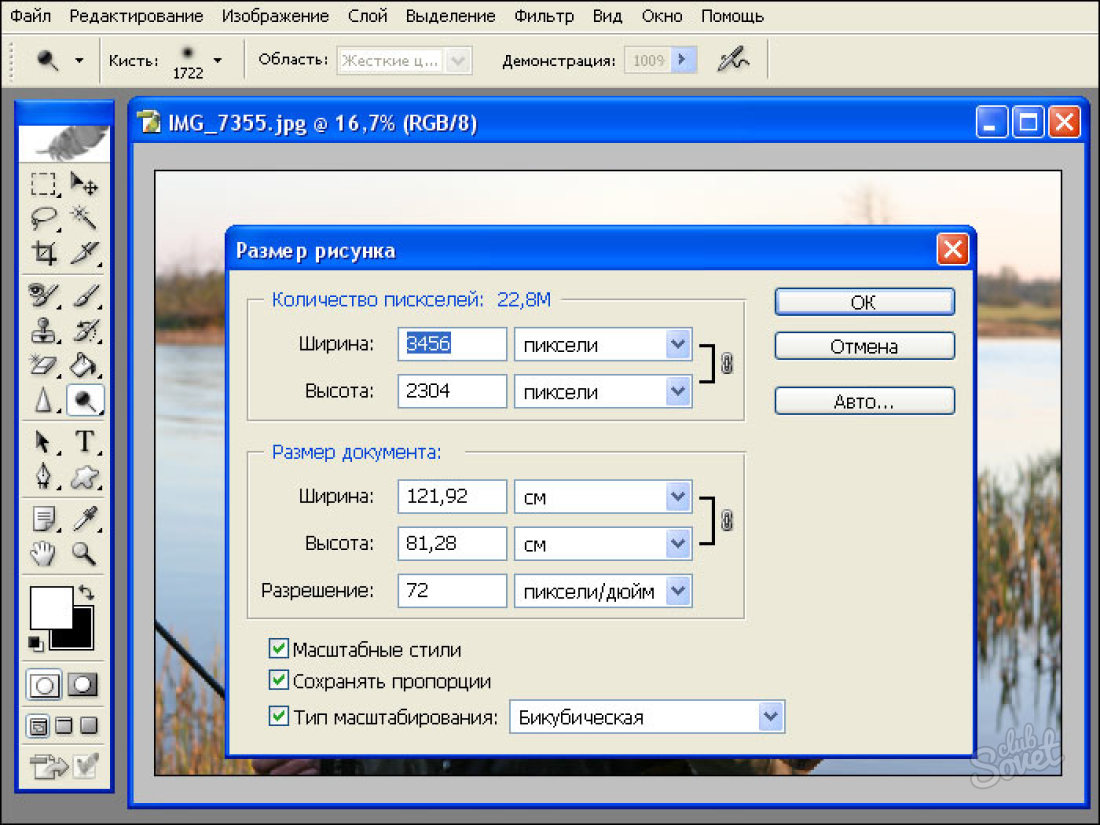Uncheck the Масштабные стили checkbox
The height and width of the screenshot is (825, 1100).
coord(279,649)
